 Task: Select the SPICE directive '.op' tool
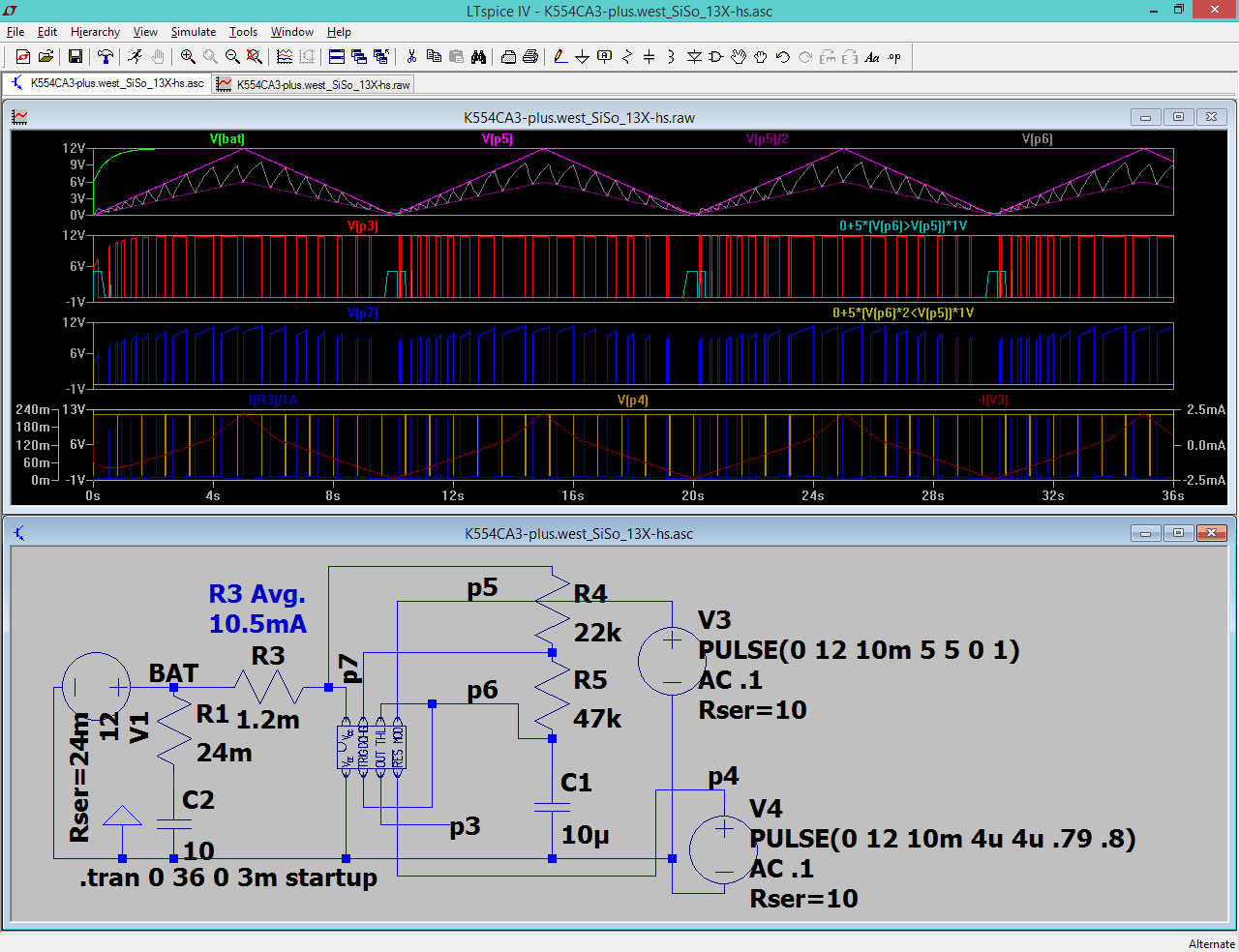point(894,57)
